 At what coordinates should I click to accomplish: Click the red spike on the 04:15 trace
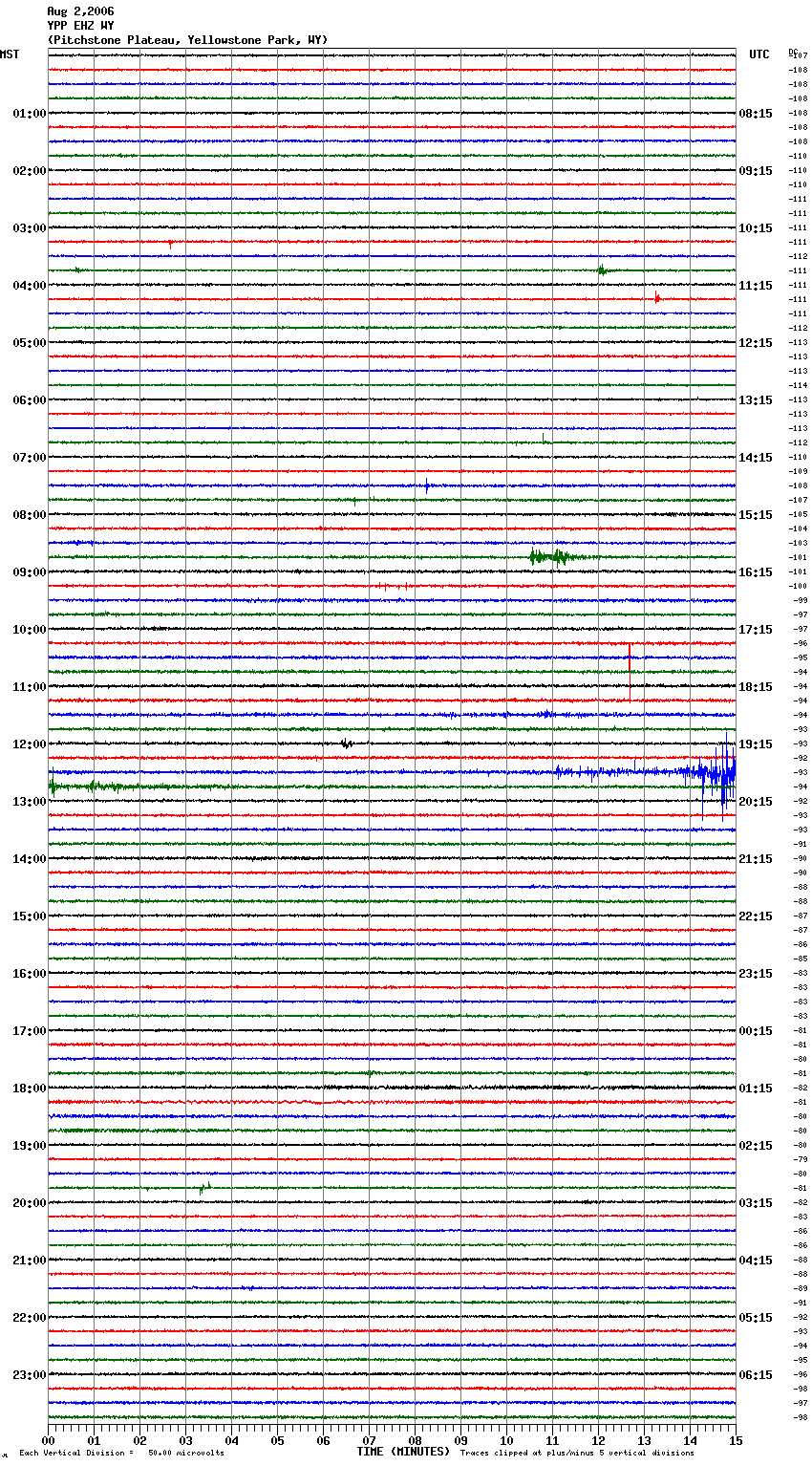tap(657, 299)
